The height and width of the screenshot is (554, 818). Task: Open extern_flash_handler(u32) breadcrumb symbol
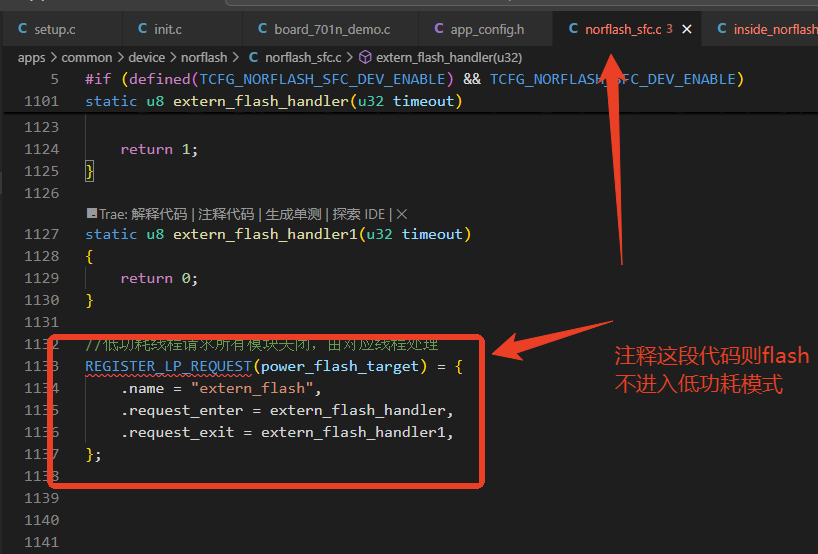click(449, 57)
